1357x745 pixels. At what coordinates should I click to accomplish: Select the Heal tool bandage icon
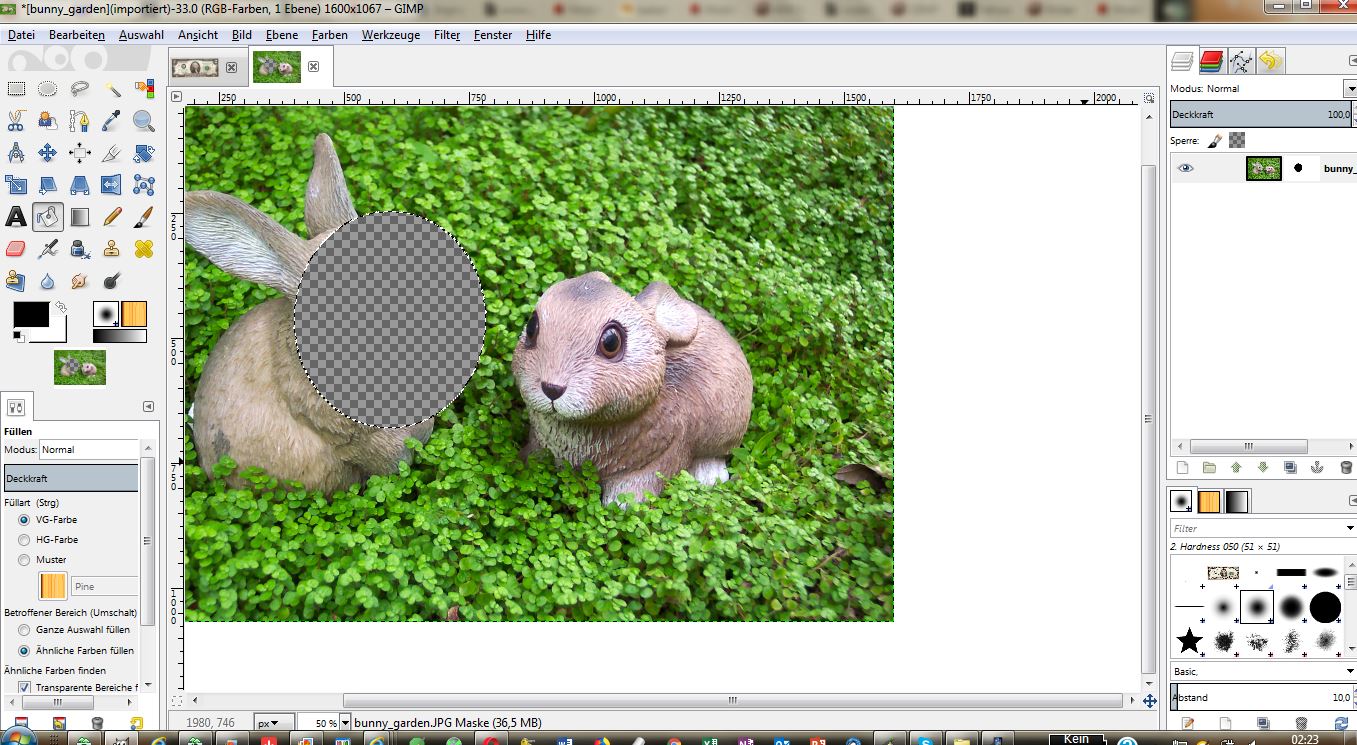pyautogui.click(x=143, y=249)
